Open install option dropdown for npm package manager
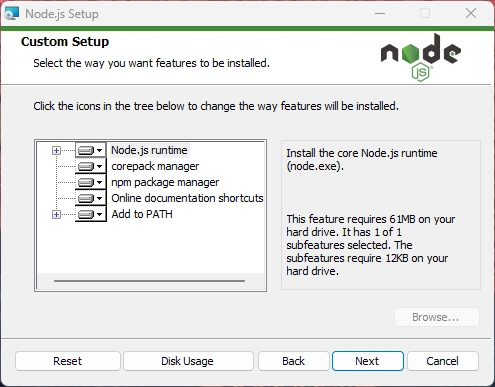The height and width of the screenshot is (387, 495). 91,182
